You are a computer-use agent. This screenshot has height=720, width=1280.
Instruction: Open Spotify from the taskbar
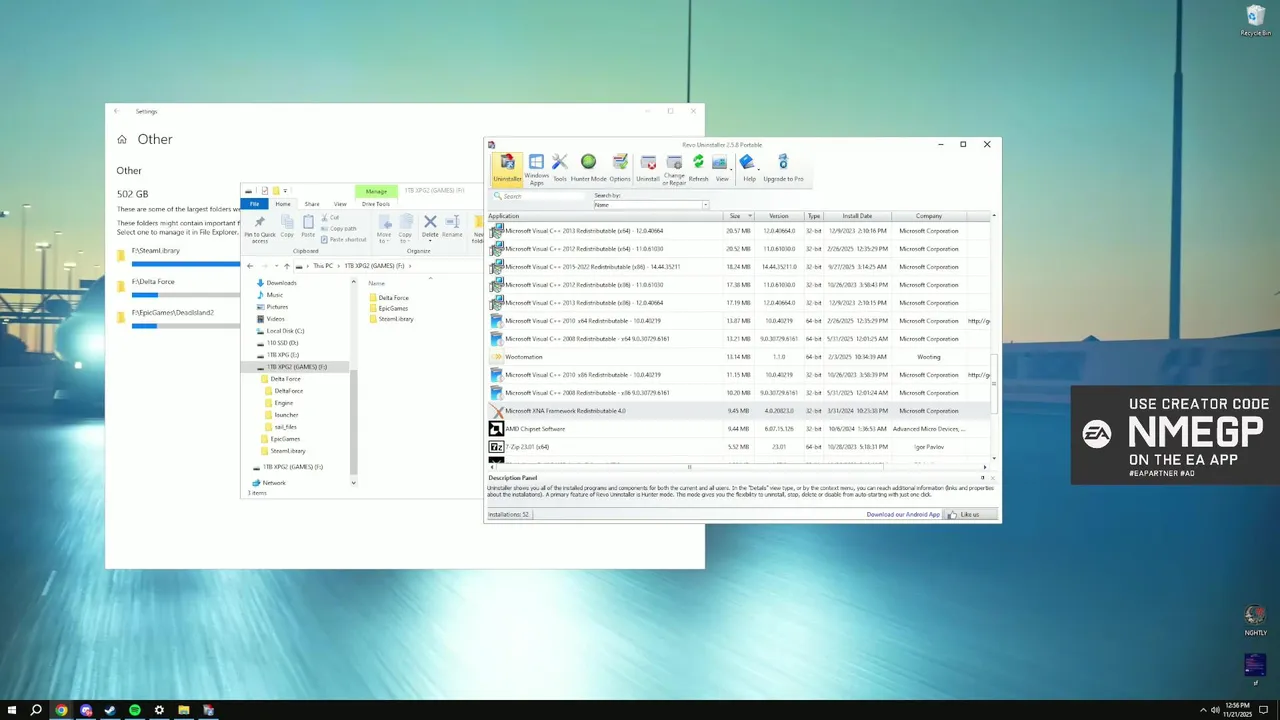[135, 710]
